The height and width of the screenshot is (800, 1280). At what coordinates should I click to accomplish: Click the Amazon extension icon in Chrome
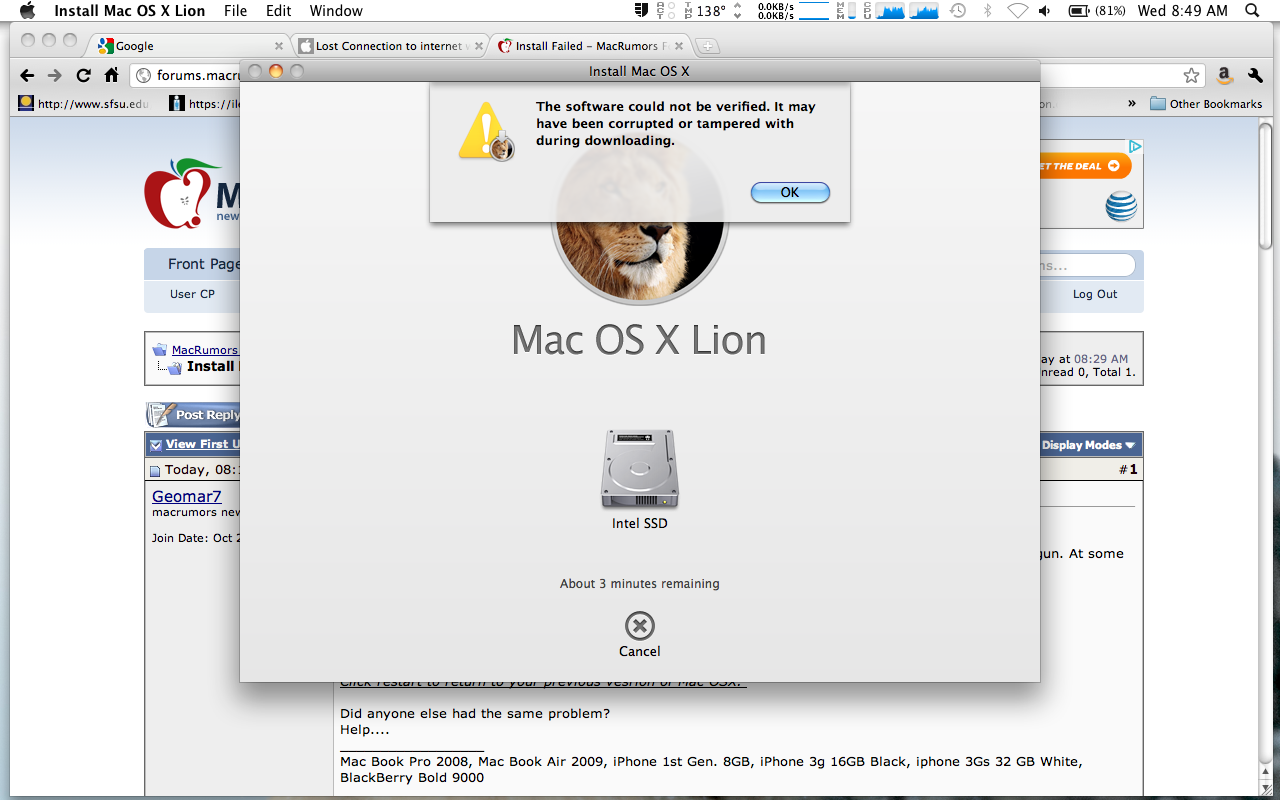[1224, 75]
